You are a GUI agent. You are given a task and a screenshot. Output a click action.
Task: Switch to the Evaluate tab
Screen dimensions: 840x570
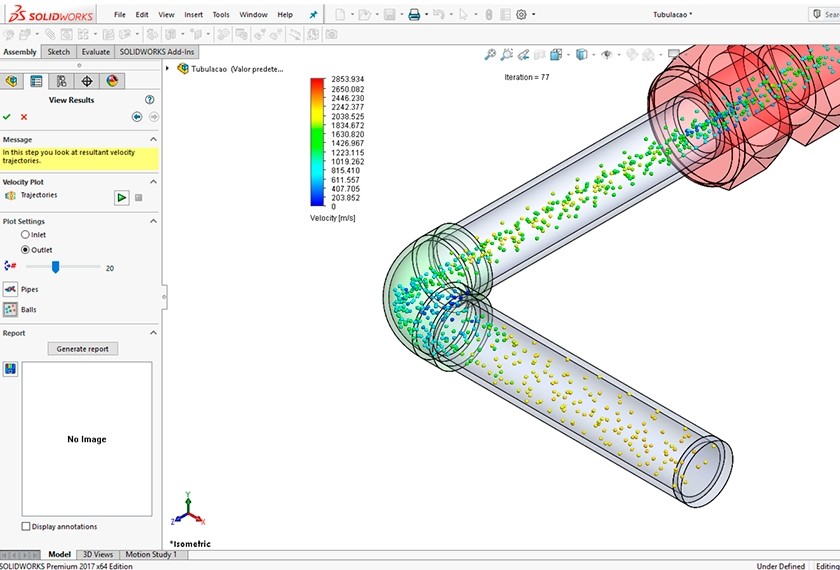(96, 51)
